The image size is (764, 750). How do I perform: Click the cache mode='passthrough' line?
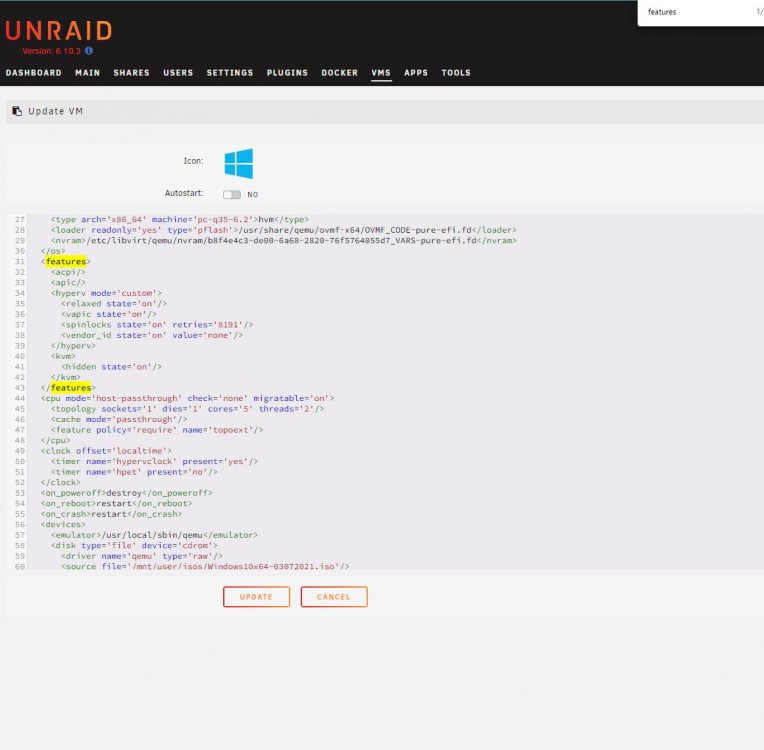119,419
